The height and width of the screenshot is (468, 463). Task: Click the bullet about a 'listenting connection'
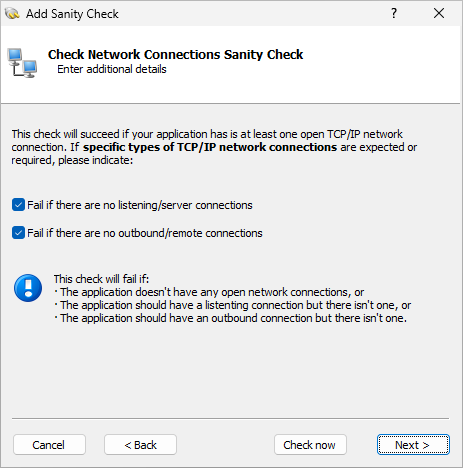233,305
